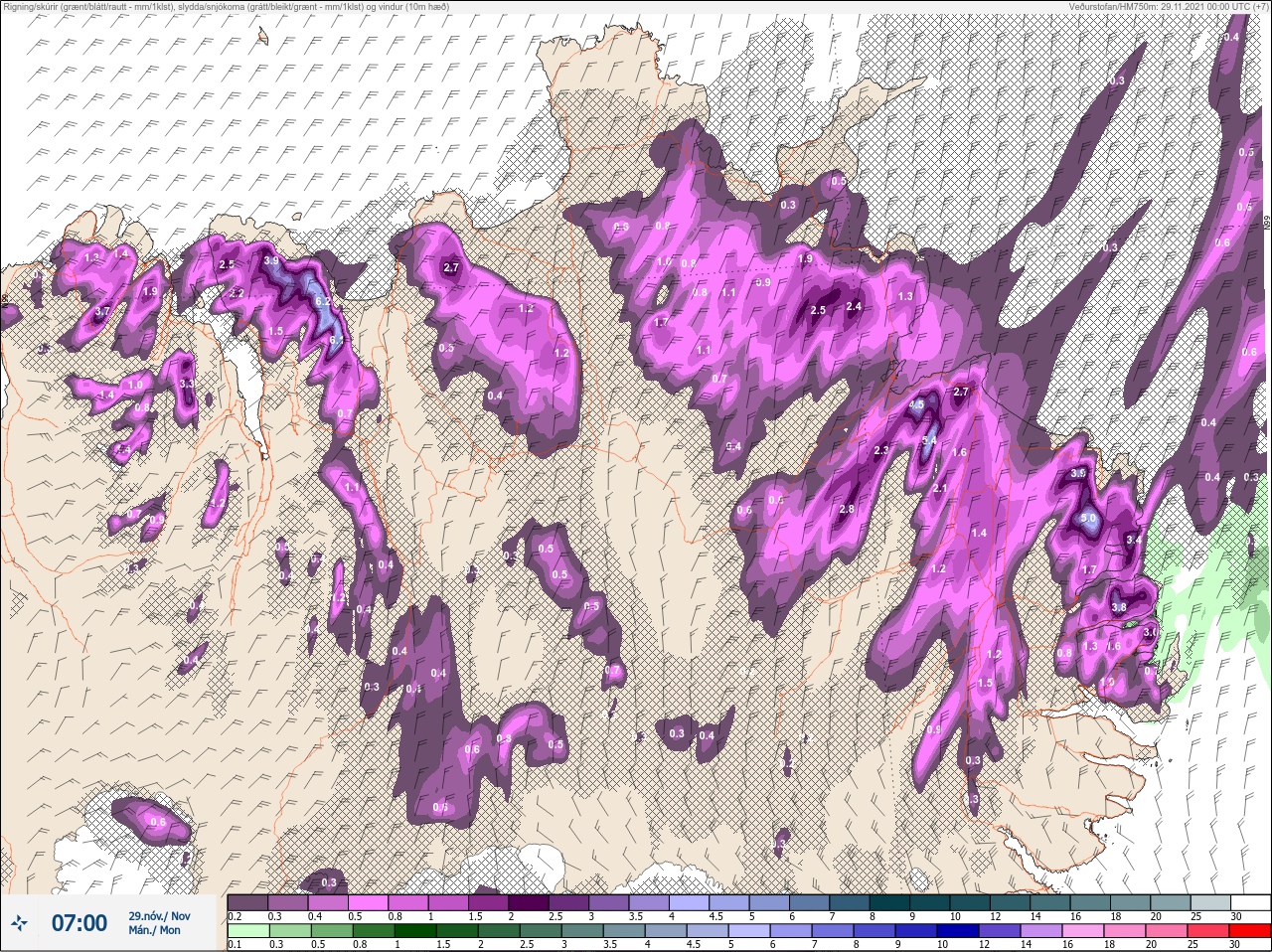Pick the white swatch ending the top legend row
Screen dimensions: 1272x952
(1249, 901)
